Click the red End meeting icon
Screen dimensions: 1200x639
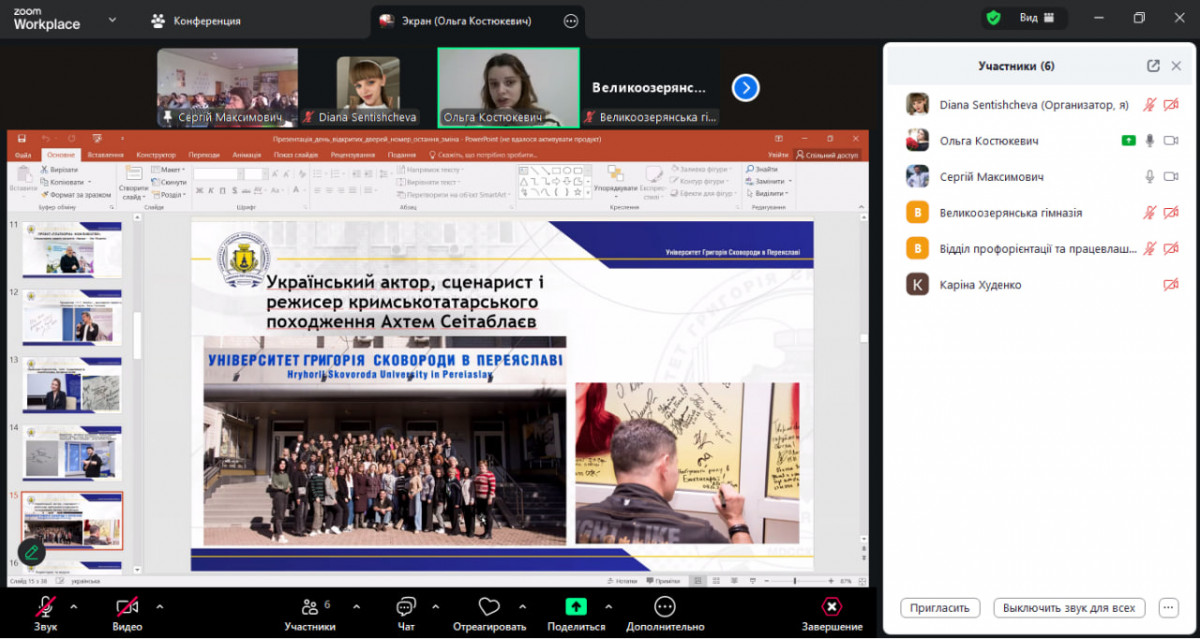pos(832,607)
